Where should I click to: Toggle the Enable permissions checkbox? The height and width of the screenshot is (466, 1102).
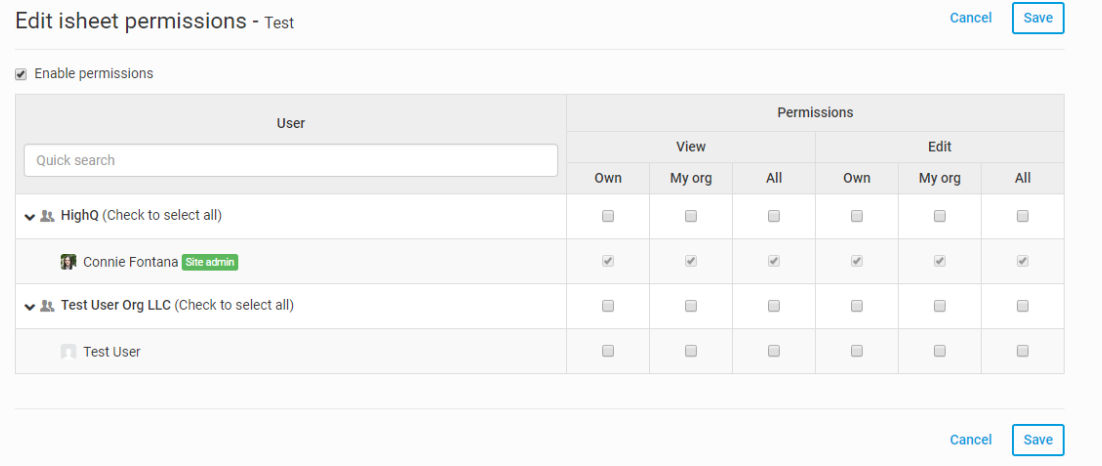pos(21,75)
